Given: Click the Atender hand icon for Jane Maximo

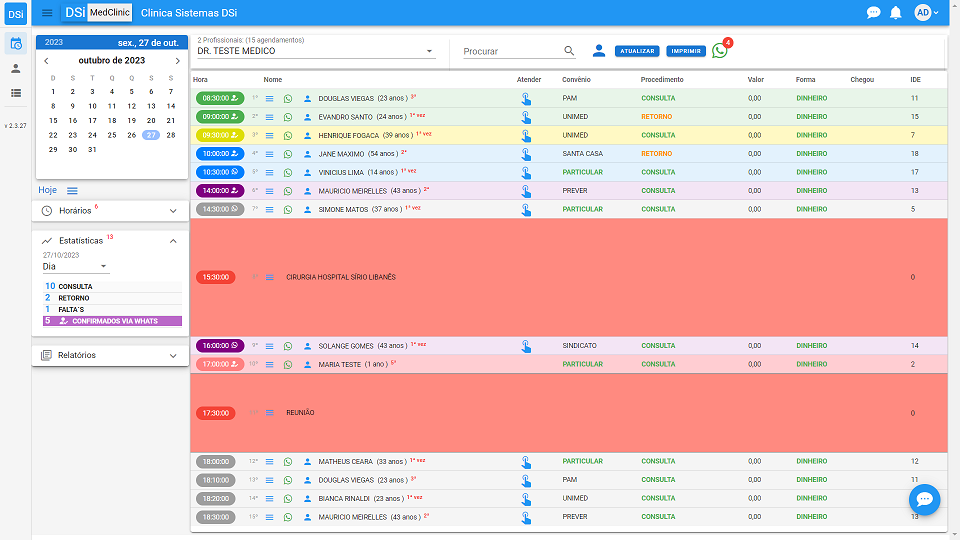Looking at the screenshot, I should (526, 154).
